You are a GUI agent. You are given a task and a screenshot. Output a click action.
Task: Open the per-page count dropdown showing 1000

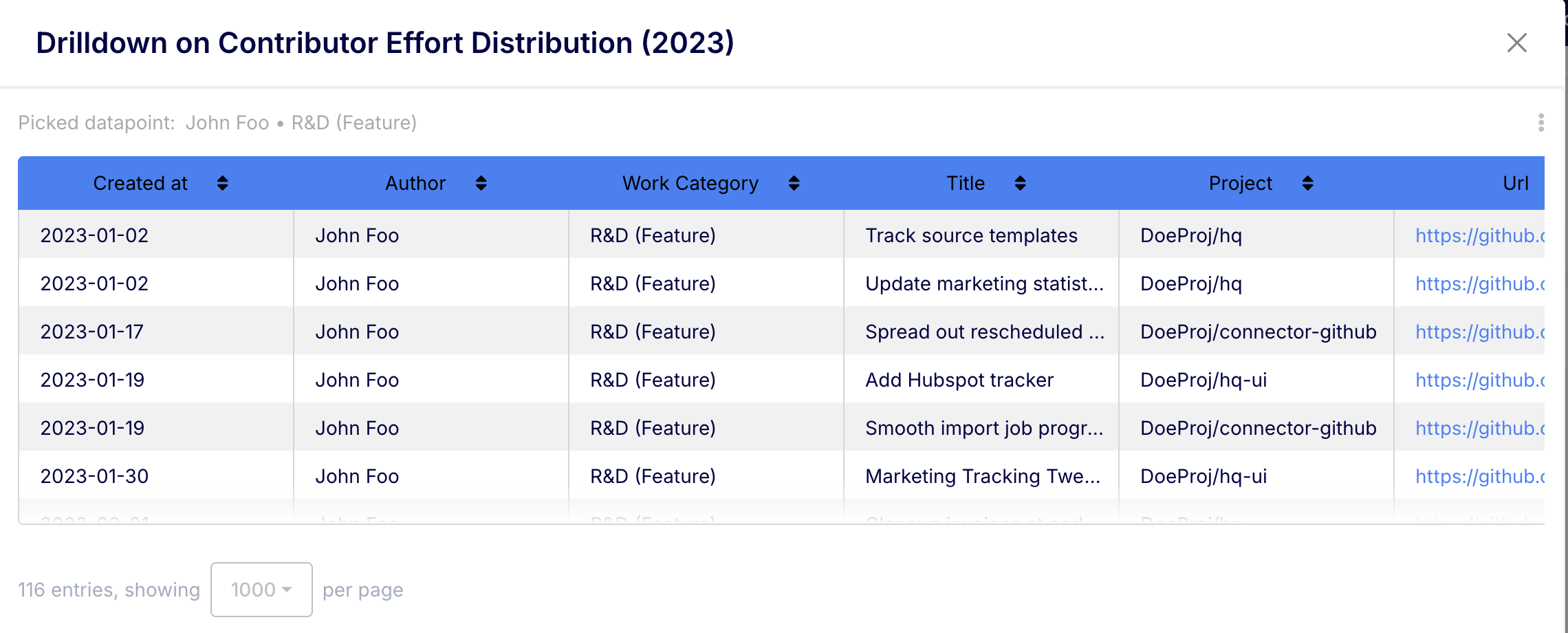click(x=261, y=590)
